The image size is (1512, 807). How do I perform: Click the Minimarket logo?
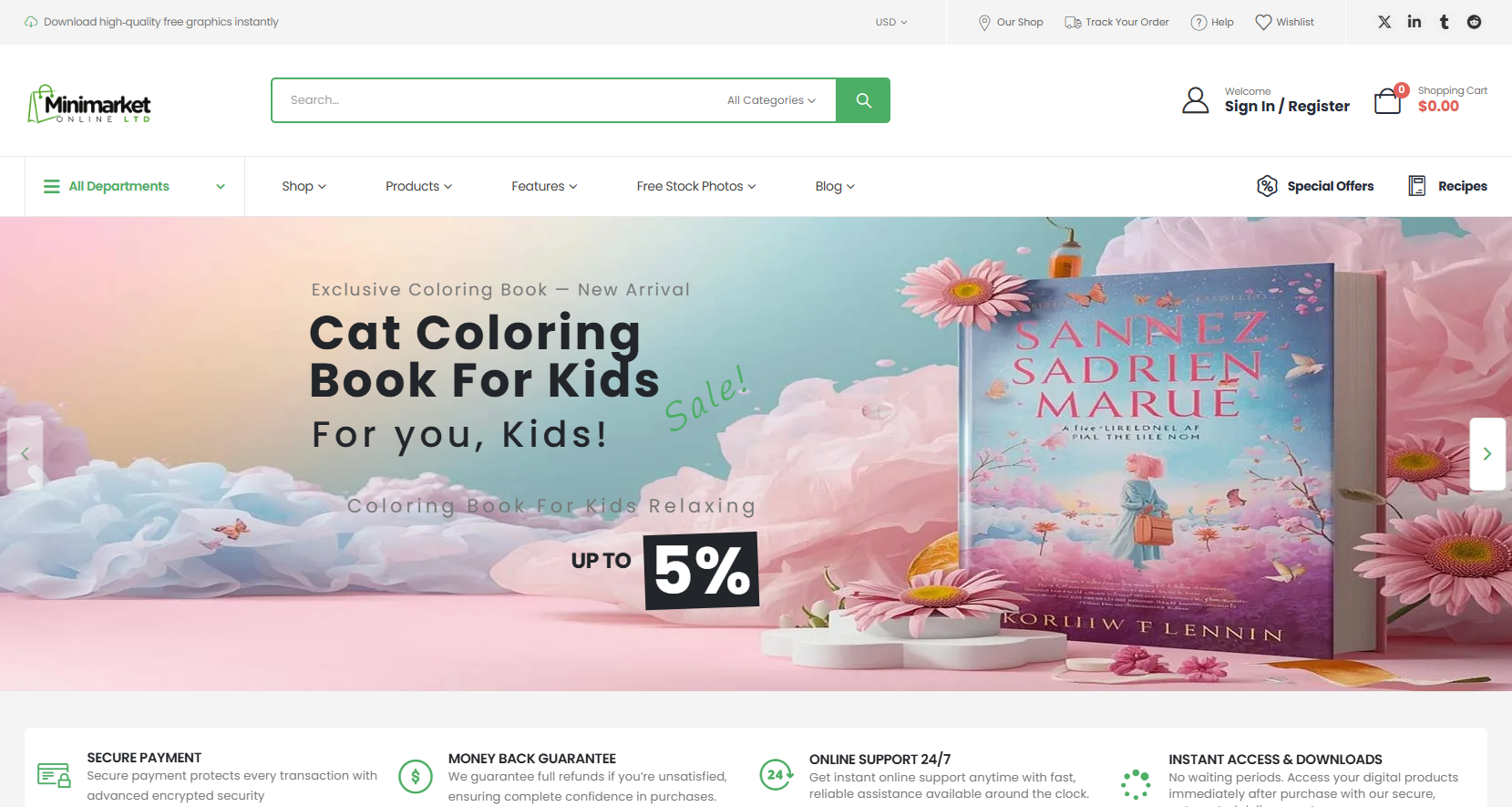(x=89, y=104)
